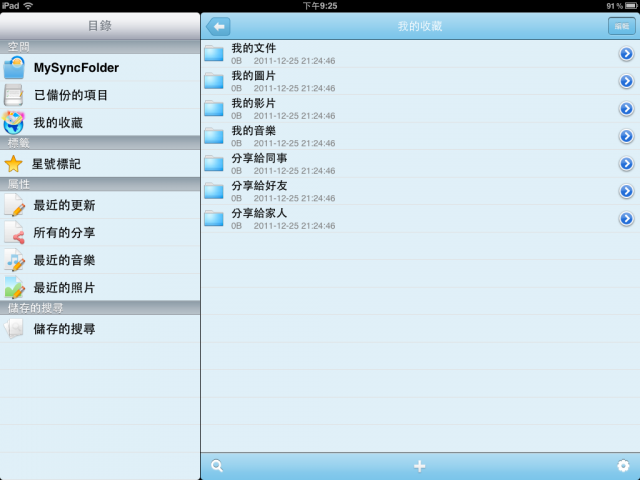Click the 分享給家人 folder icon
640x480 pixels.
[214, 218]
